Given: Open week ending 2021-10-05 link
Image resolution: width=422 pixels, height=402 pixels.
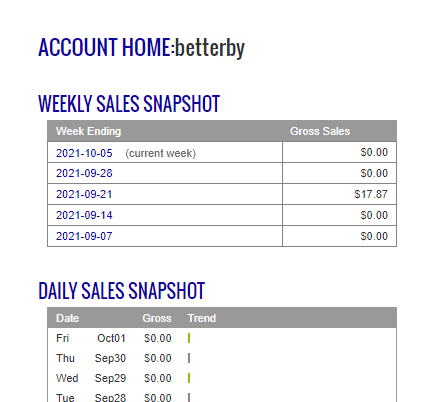Looking at the screenshot, I should coord(84,153).
